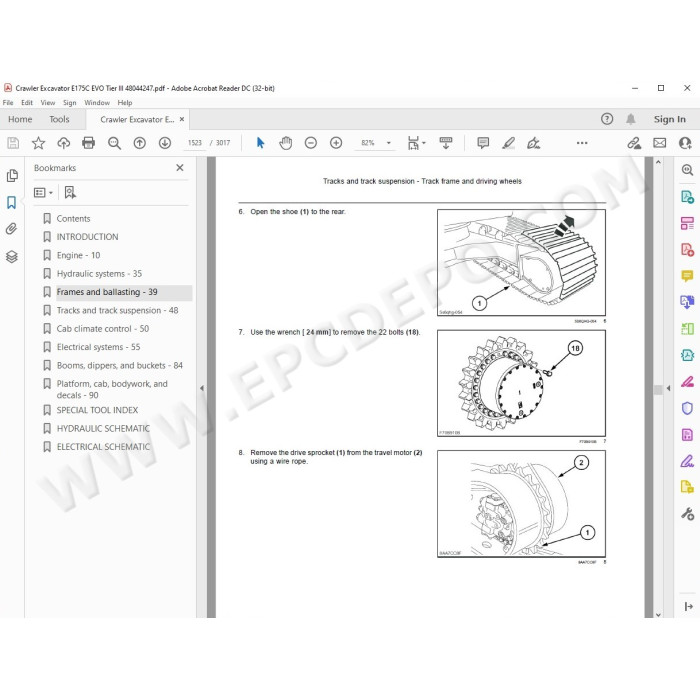Open Cab climate control - 50 bookmark
Viewport: 700px width, 700px height.
point(103,329)
